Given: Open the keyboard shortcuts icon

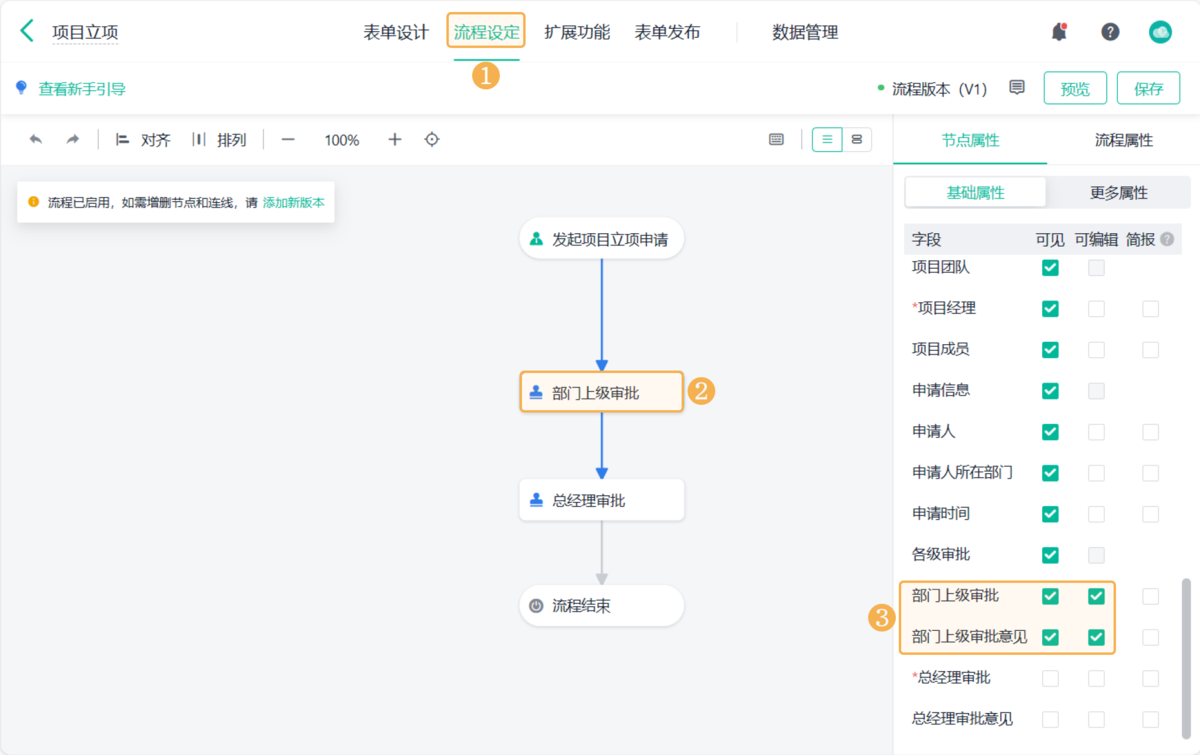Looking at the screenshot, I should pos(777,140).
